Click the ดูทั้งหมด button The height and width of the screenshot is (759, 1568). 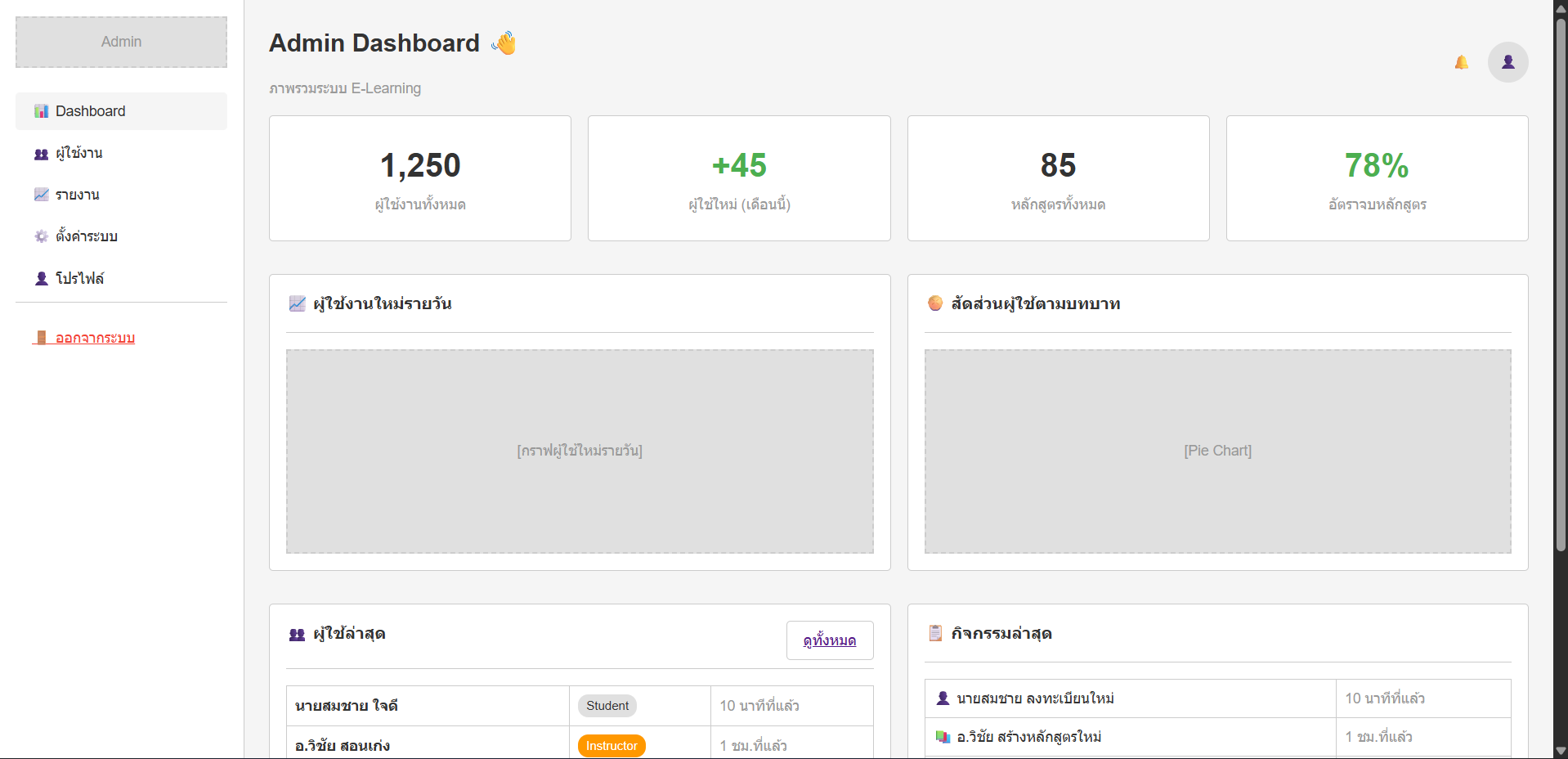[x=829, y=640]
